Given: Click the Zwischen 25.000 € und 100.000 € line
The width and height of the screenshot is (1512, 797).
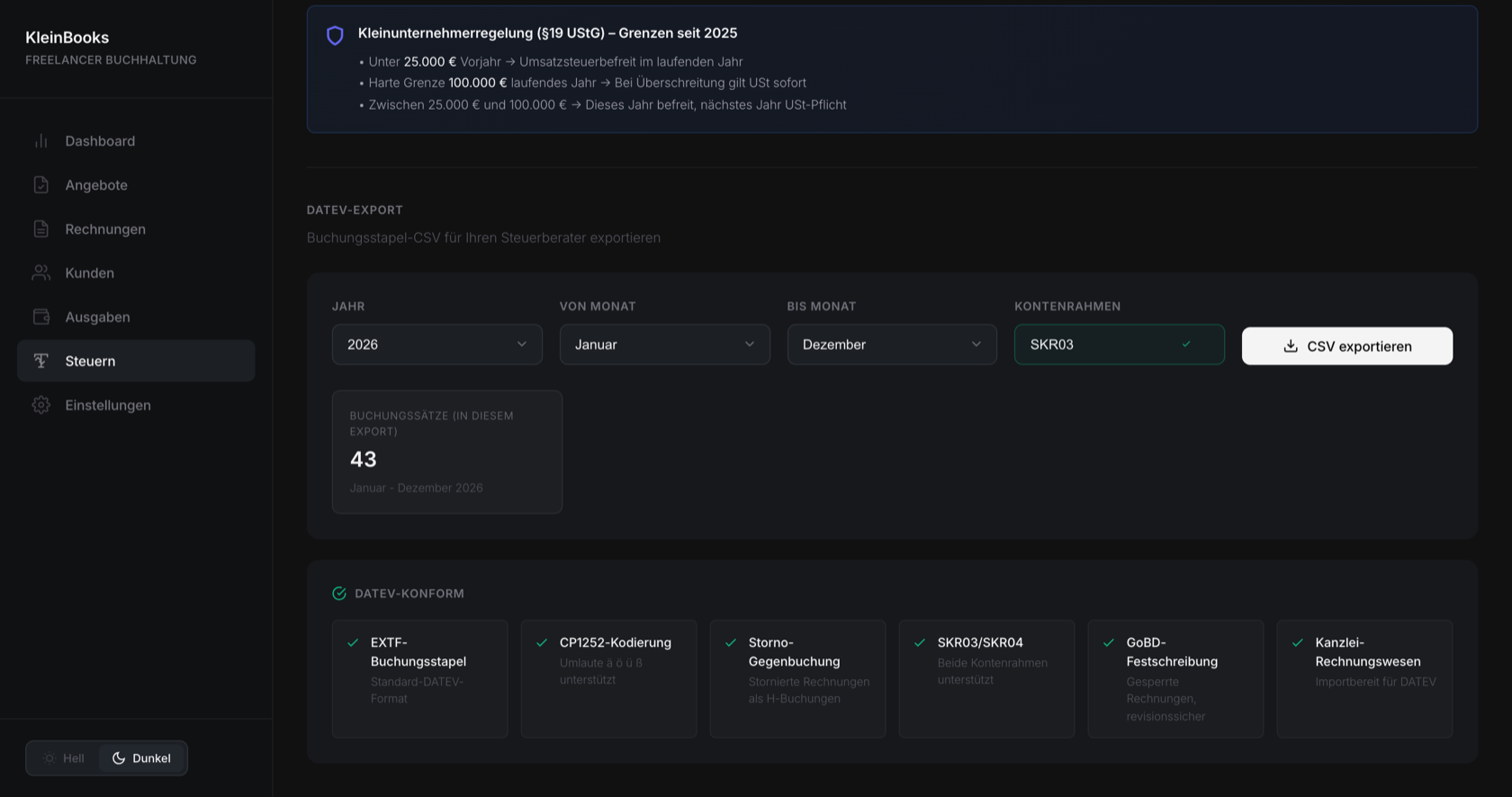Looking at the screenshot, I should (x=607, y=105).
